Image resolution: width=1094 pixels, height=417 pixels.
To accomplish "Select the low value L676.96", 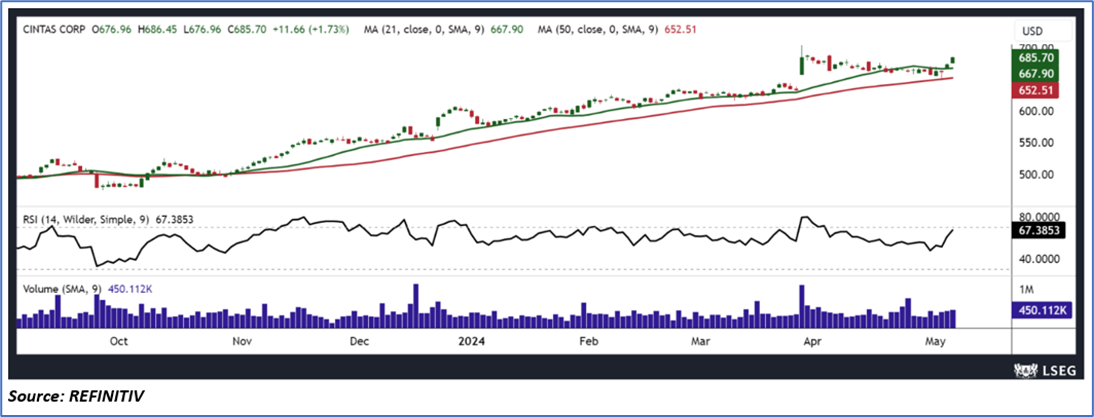I will click(x=204, y=30).
